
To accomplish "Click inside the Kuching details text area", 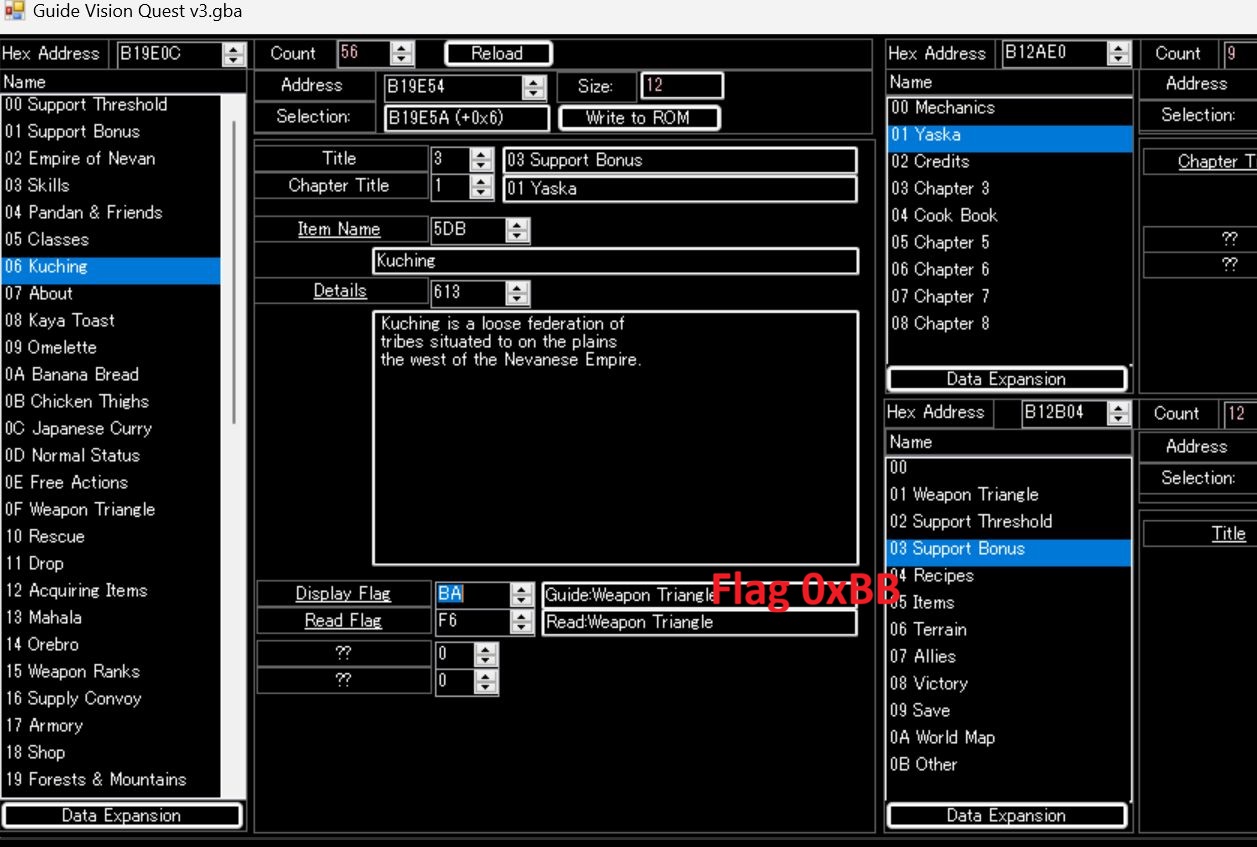I will [x=614, y=440].
